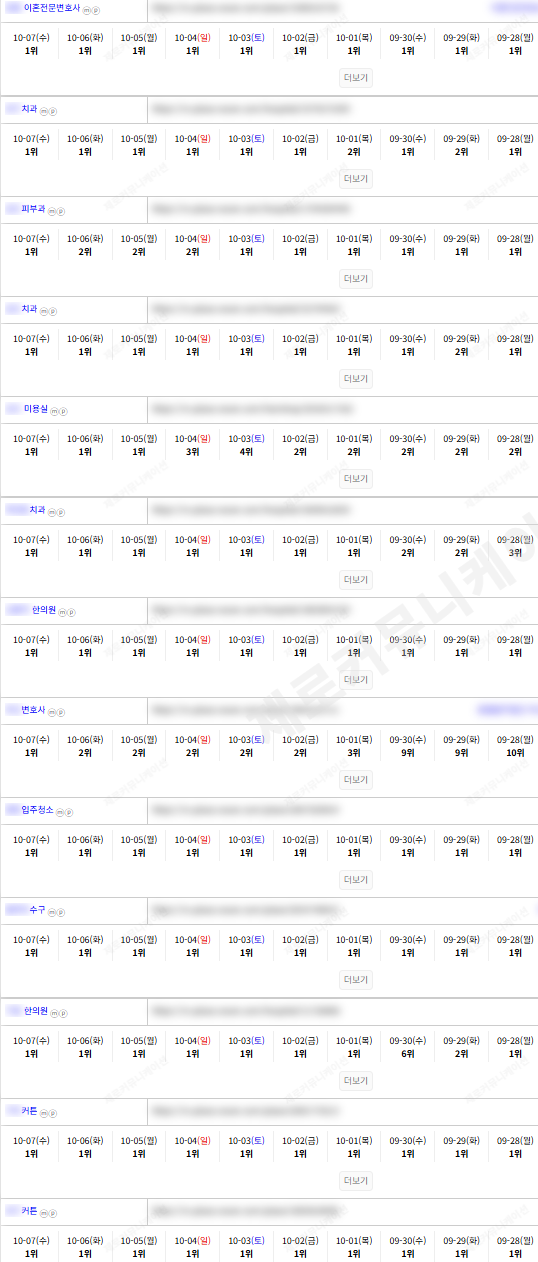
Task: Click 더보기 below the 한의원 row containing 6위
Action: click(x=355, y=1080)
